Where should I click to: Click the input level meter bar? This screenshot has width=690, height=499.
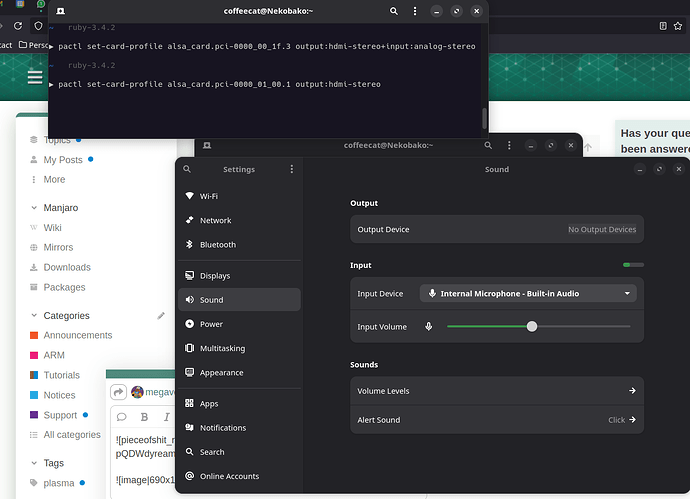pyautogui.click(x=633, y=265)
